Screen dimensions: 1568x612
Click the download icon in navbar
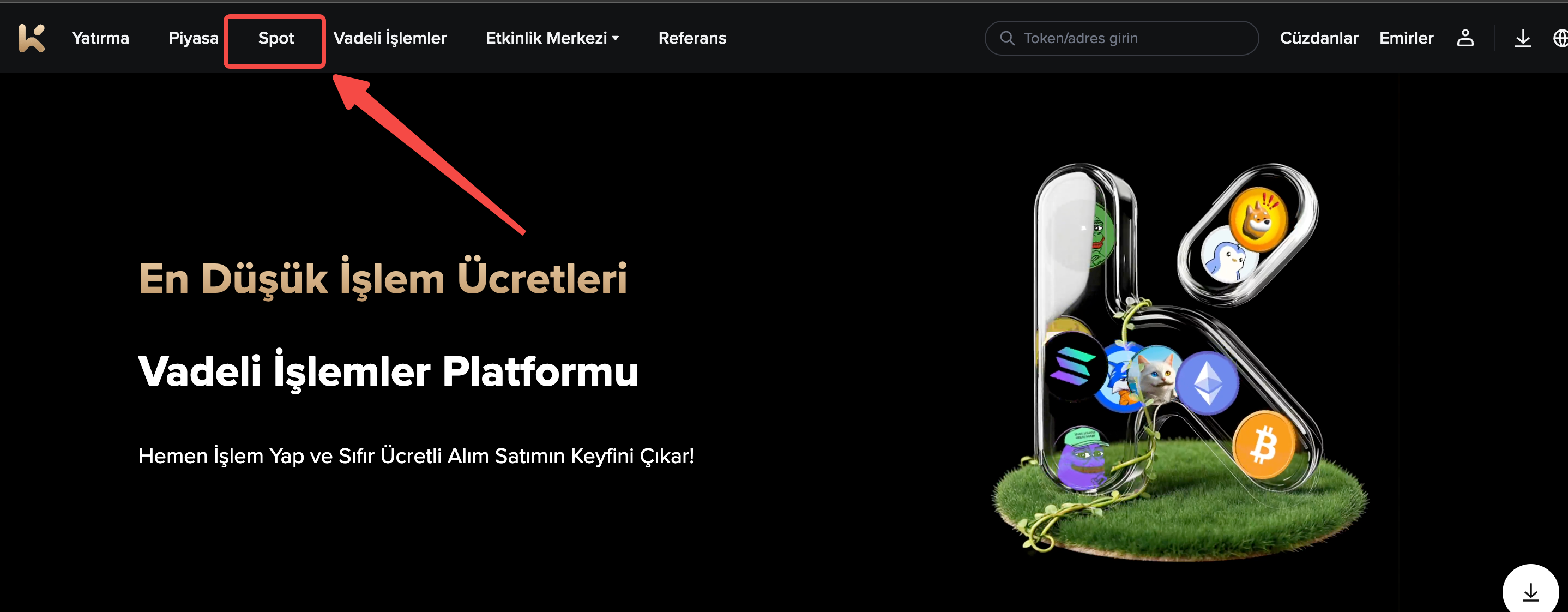click(x=1523, y=38)
